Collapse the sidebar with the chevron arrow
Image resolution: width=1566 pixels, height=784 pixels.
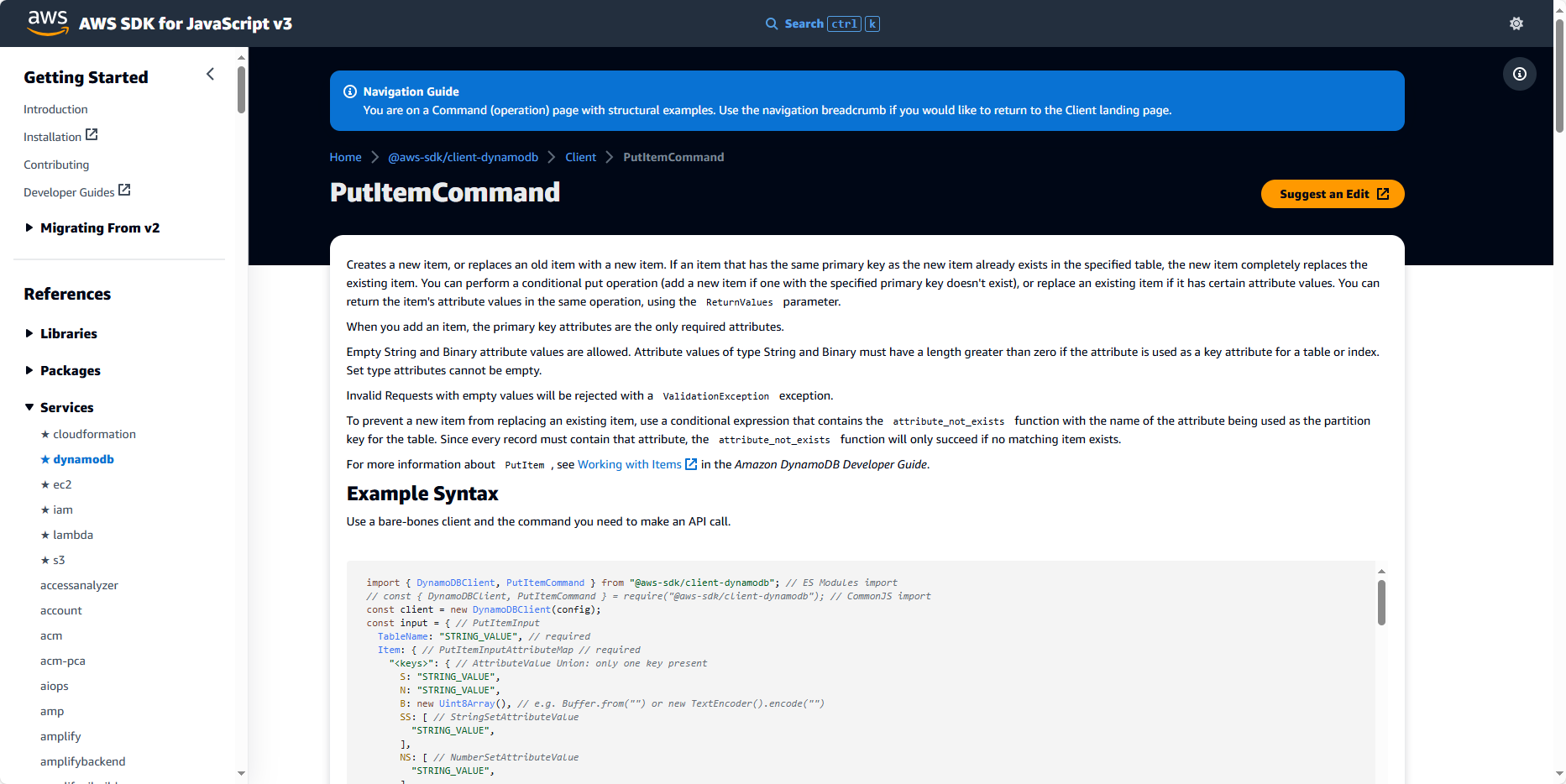(210, 75)
